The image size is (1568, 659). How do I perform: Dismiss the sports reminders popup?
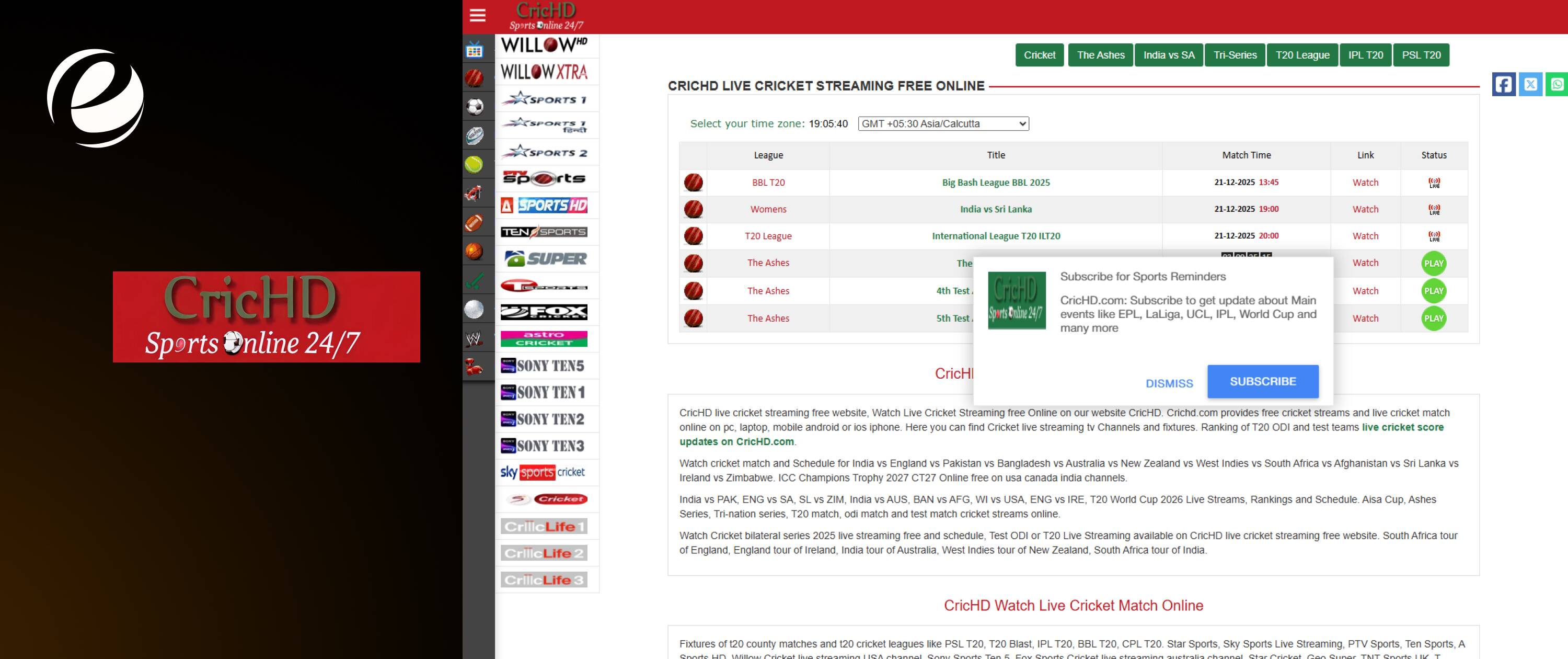tap(1169, 383)
